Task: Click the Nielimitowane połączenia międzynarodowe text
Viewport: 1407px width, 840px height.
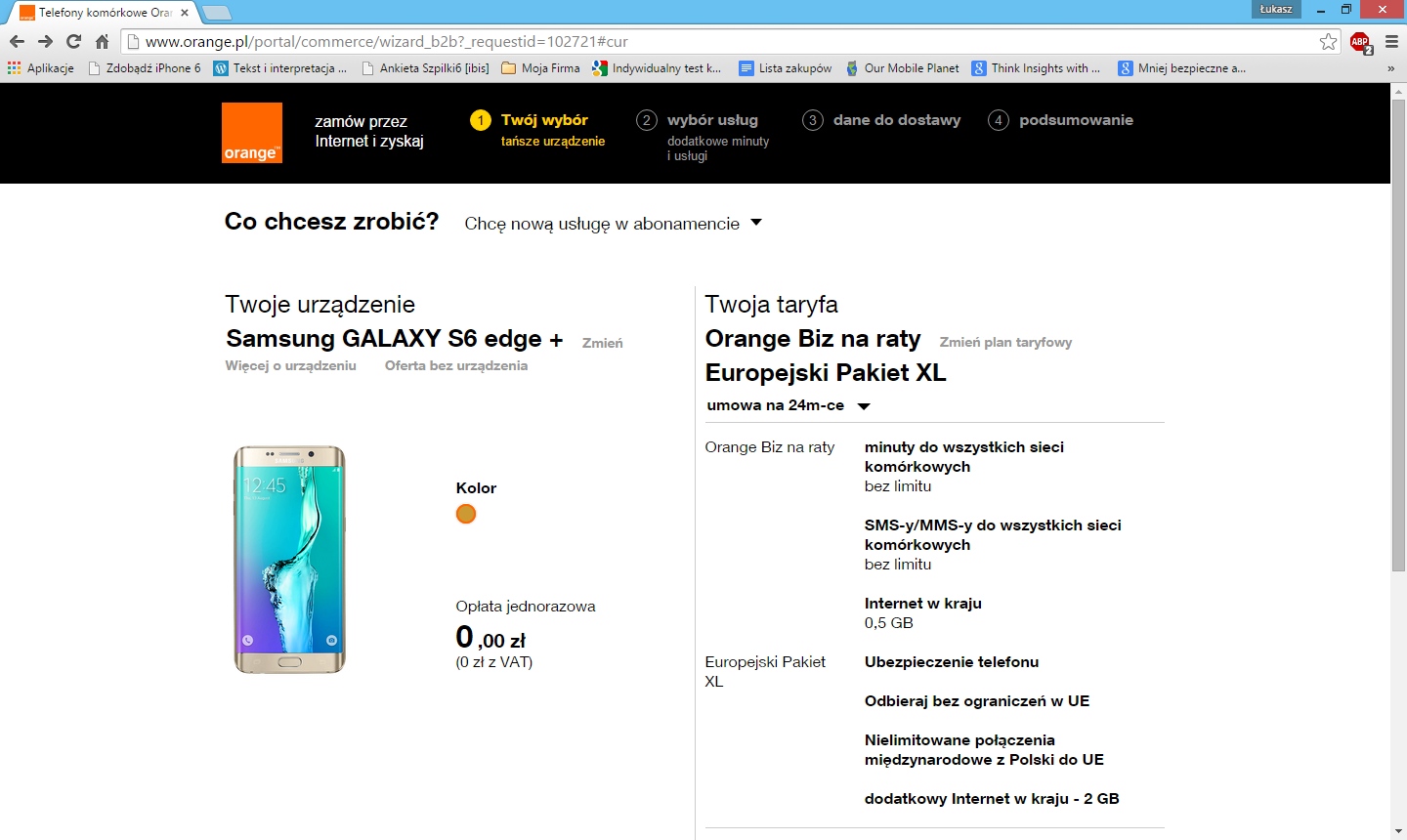Action: (984, 750)
